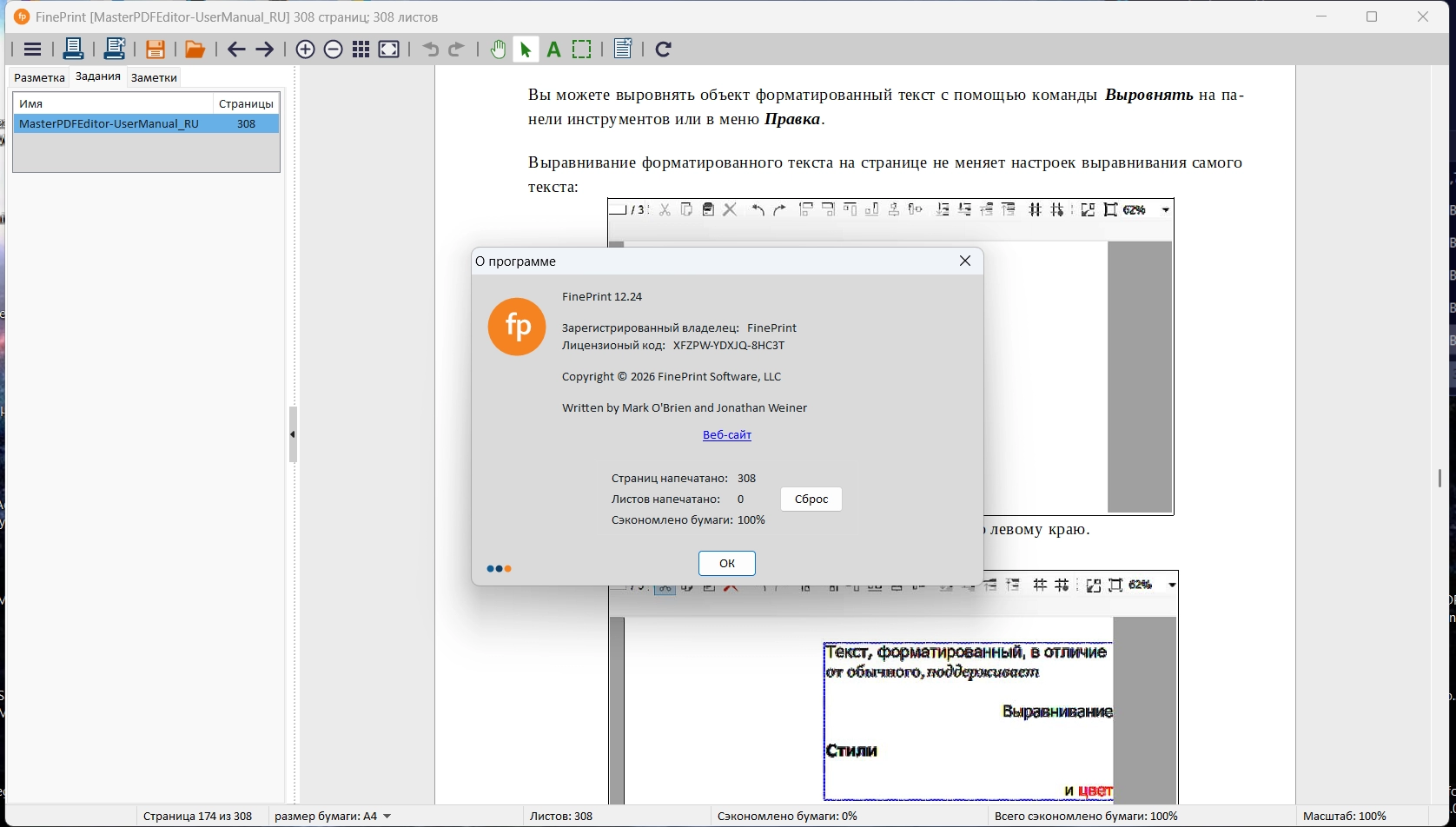Click the Copyright © 2026 FinePrint Software line
The height and width of the screenshot is (827, 1456).
click(672, 377)
